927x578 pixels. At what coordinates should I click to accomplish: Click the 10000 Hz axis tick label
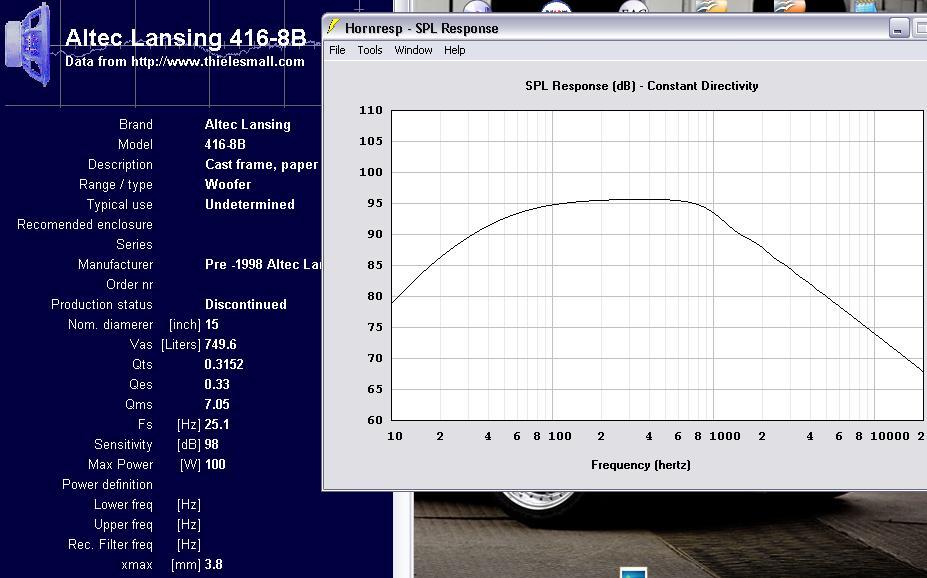pyautogui.click(x=890, y=436)
